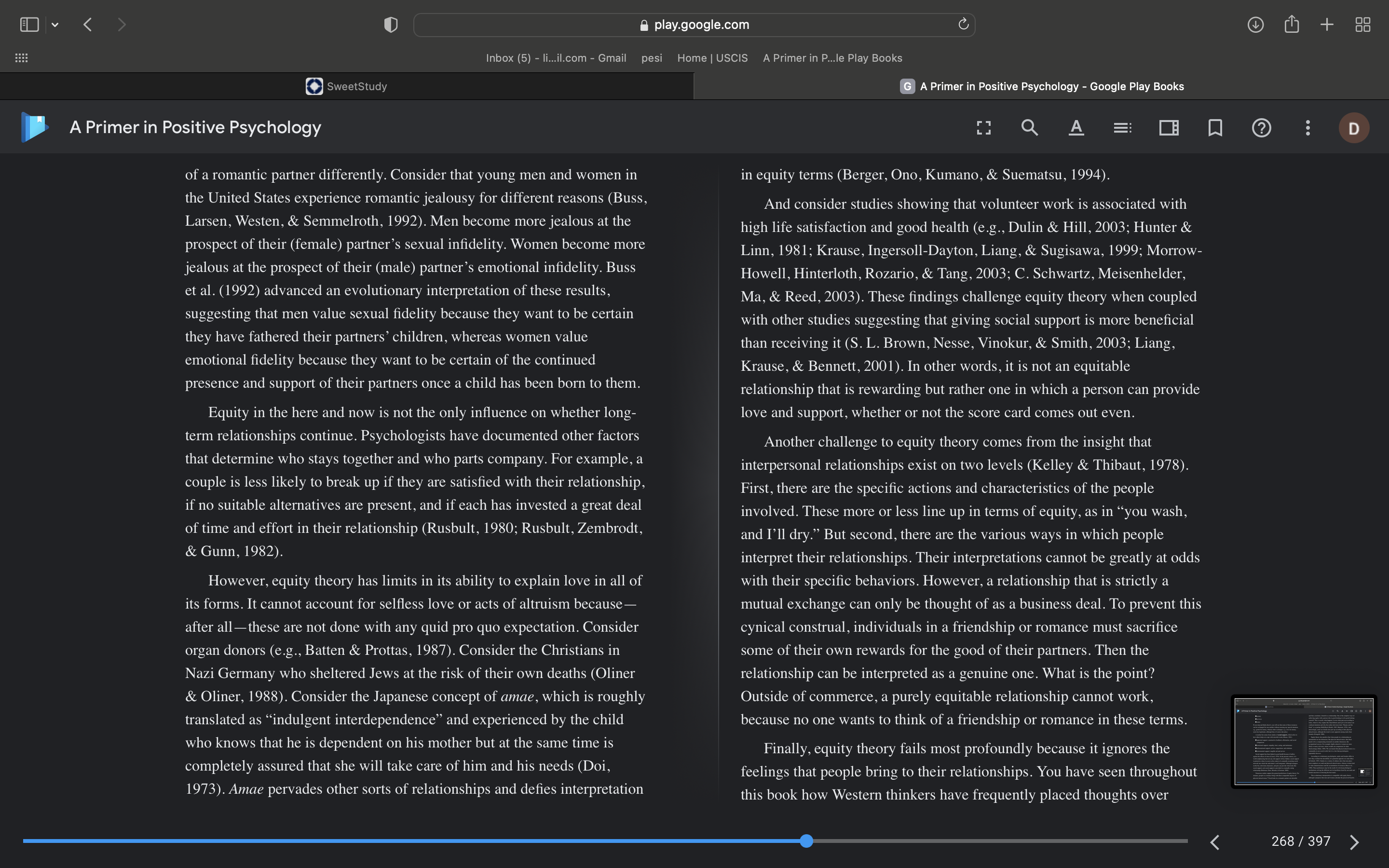Open the D account avatar

[x=1354, y=127]
